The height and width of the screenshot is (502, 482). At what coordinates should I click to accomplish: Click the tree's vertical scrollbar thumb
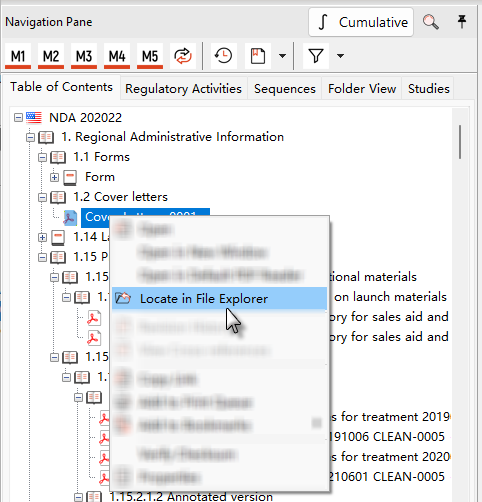click(x=460, y=142)
